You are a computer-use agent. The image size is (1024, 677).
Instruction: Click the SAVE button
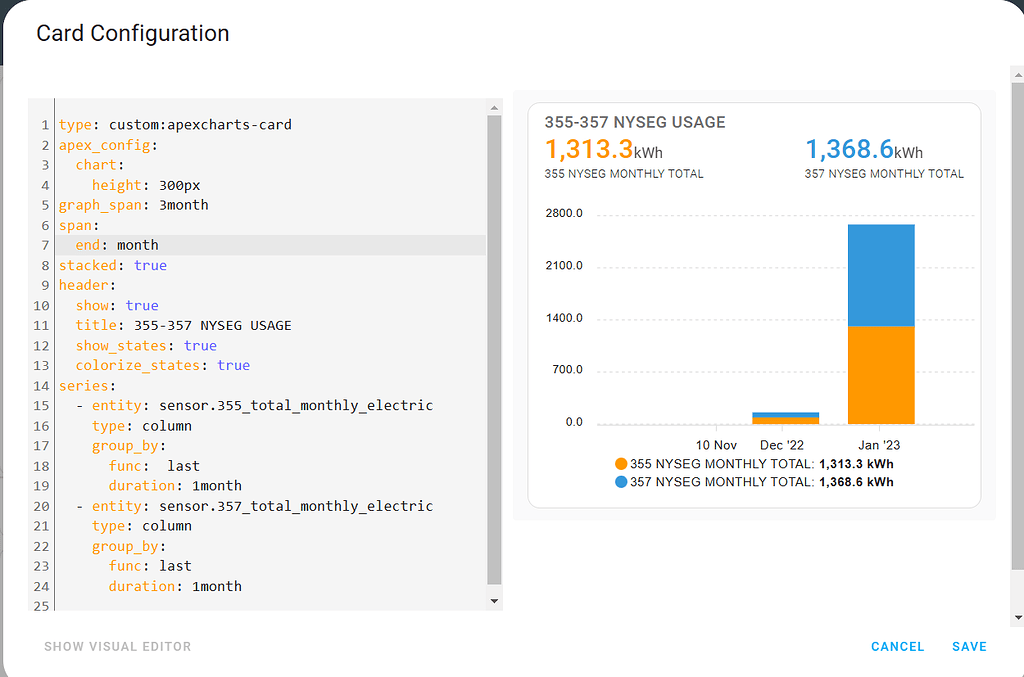tap(968, 646)
